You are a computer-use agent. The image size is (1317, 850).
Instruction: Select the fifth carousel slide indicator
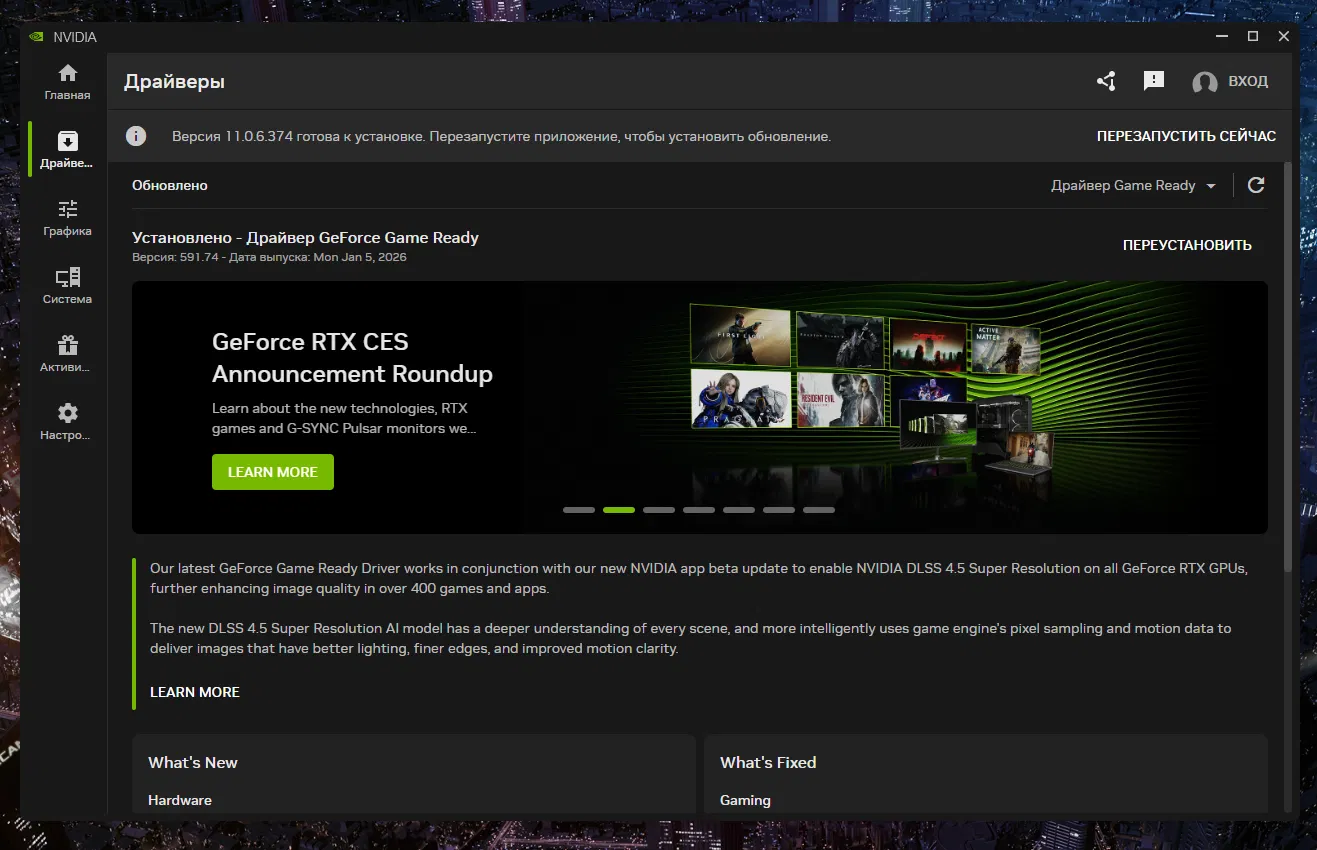click(x=739, y=510)
